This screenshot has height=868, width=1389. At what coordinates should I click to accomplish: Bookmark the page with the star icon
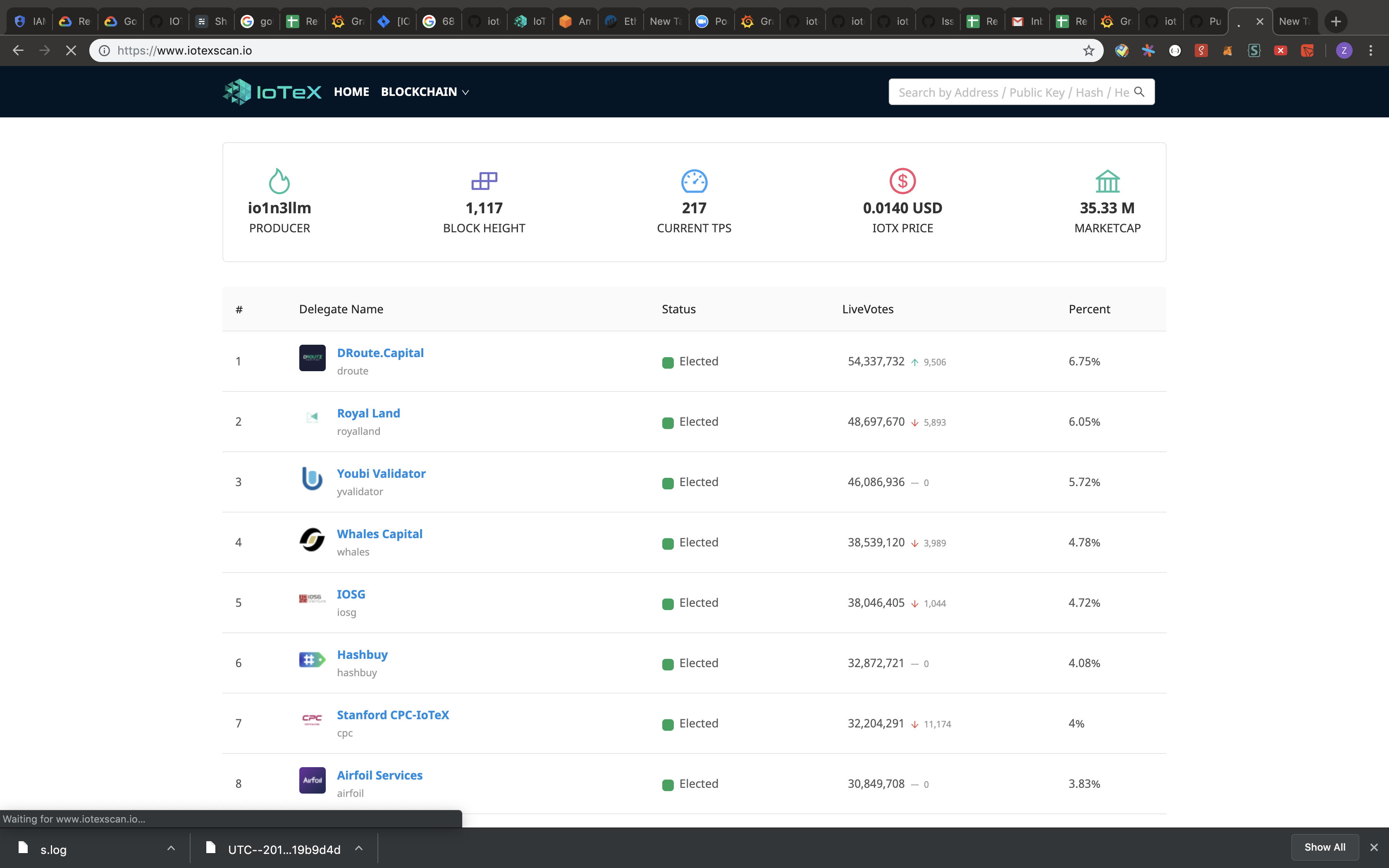(1088, 50)
